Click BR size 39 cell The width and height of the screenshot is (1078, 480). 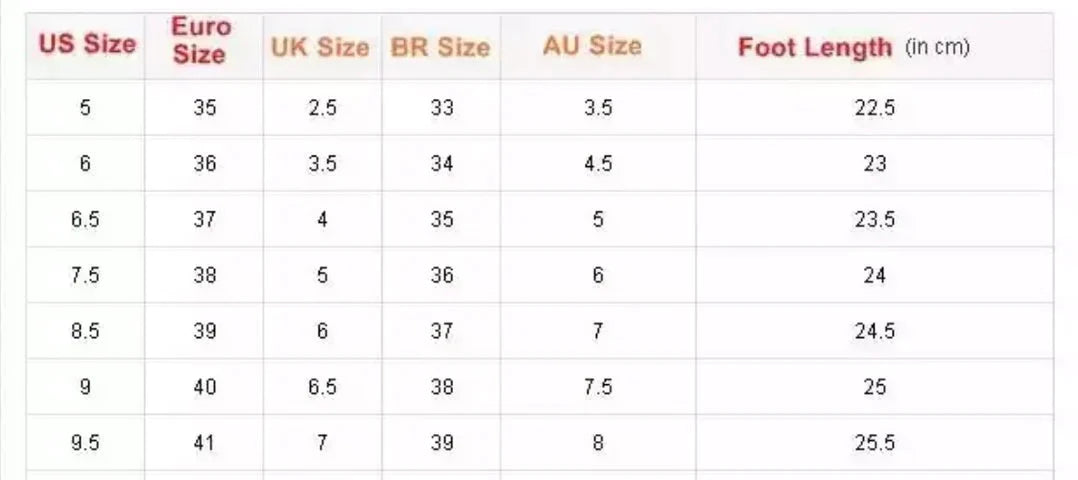[x=441, y=443]
